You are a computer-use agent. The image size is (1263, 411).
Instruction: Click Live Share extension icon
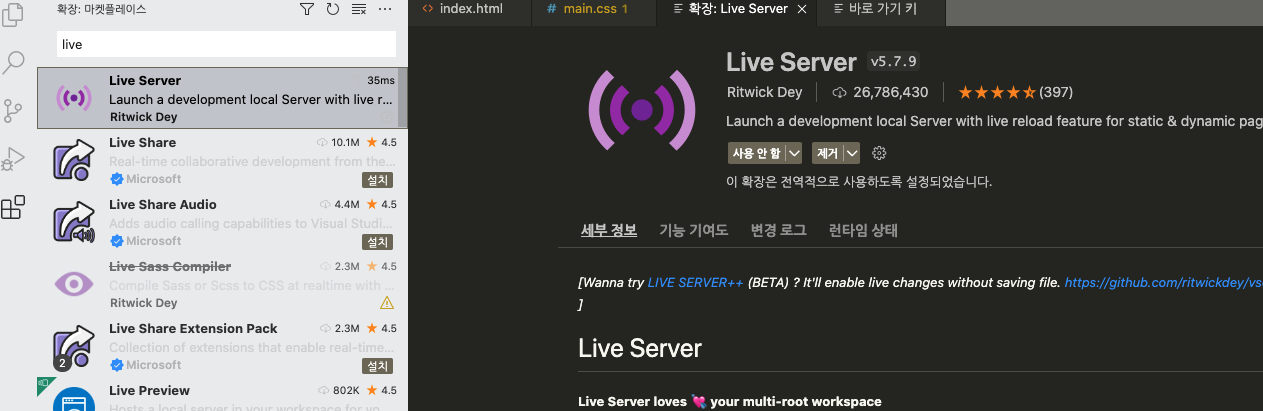(x=74, y=160)
